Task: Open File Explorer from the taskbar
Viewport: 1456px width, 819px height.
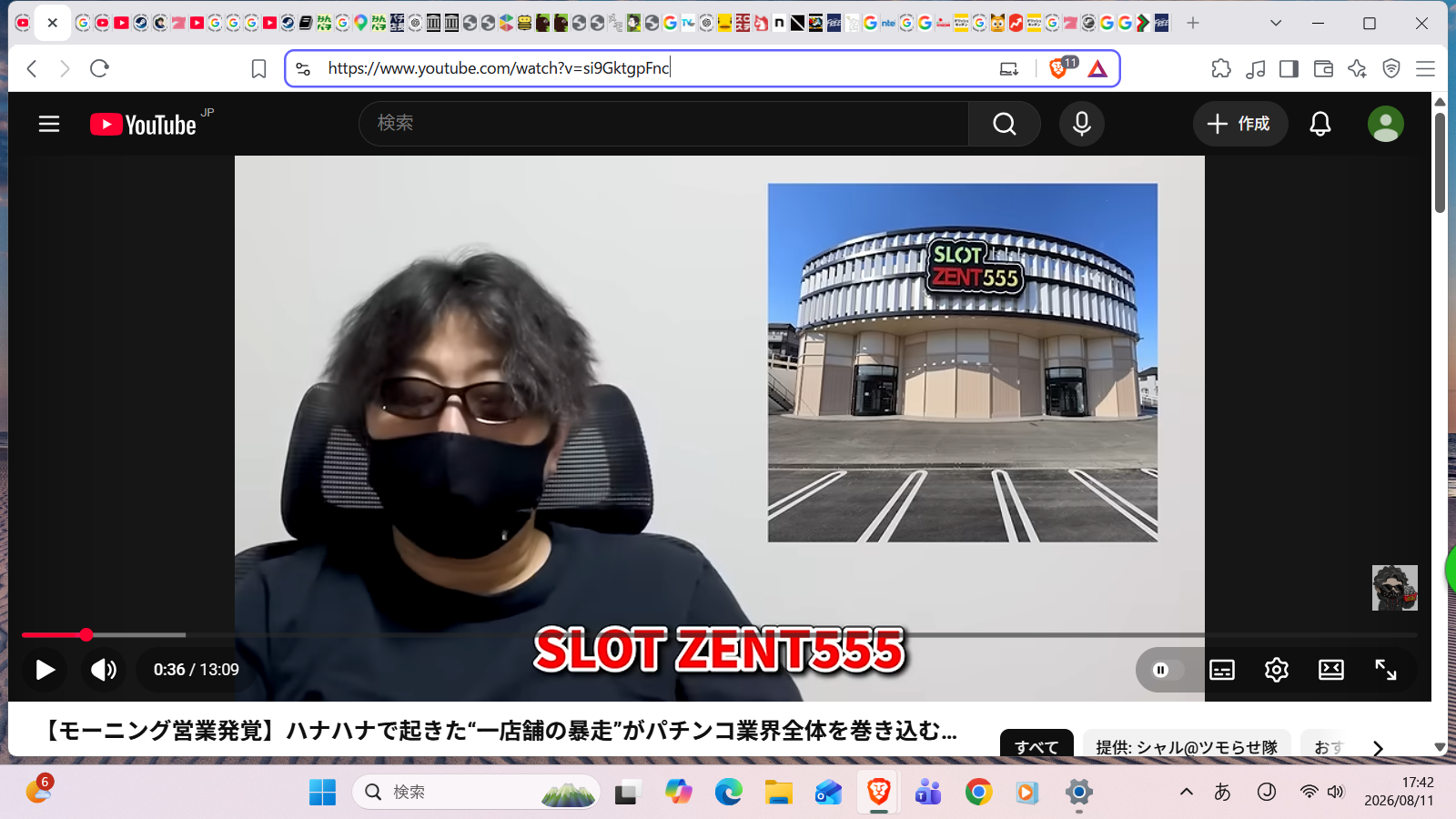Action: pos(778,793)
